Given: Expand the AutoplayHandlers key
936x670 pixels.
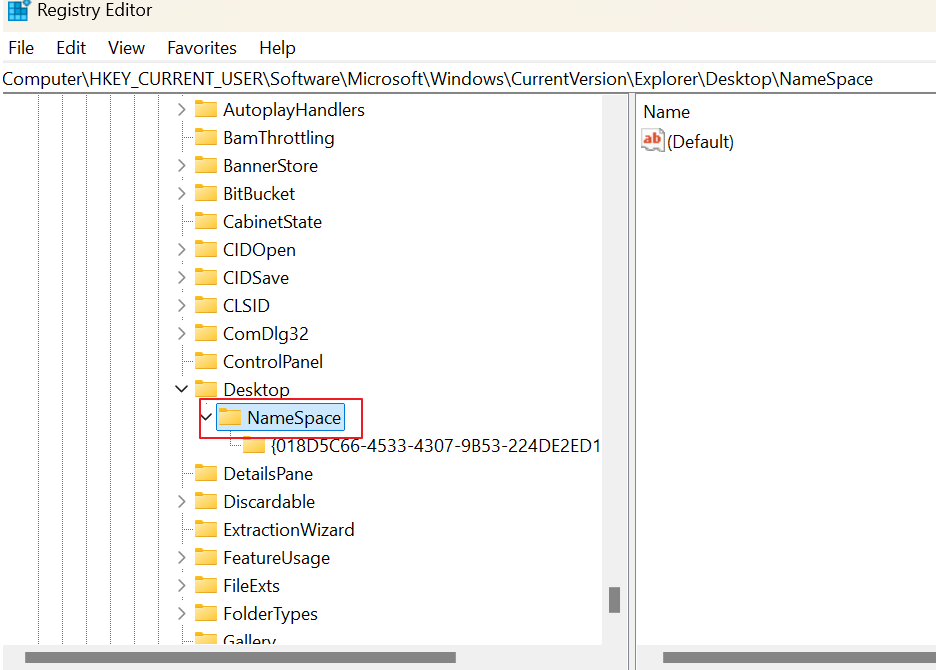Looking at the screenshot, I should [x=181, y=110].
